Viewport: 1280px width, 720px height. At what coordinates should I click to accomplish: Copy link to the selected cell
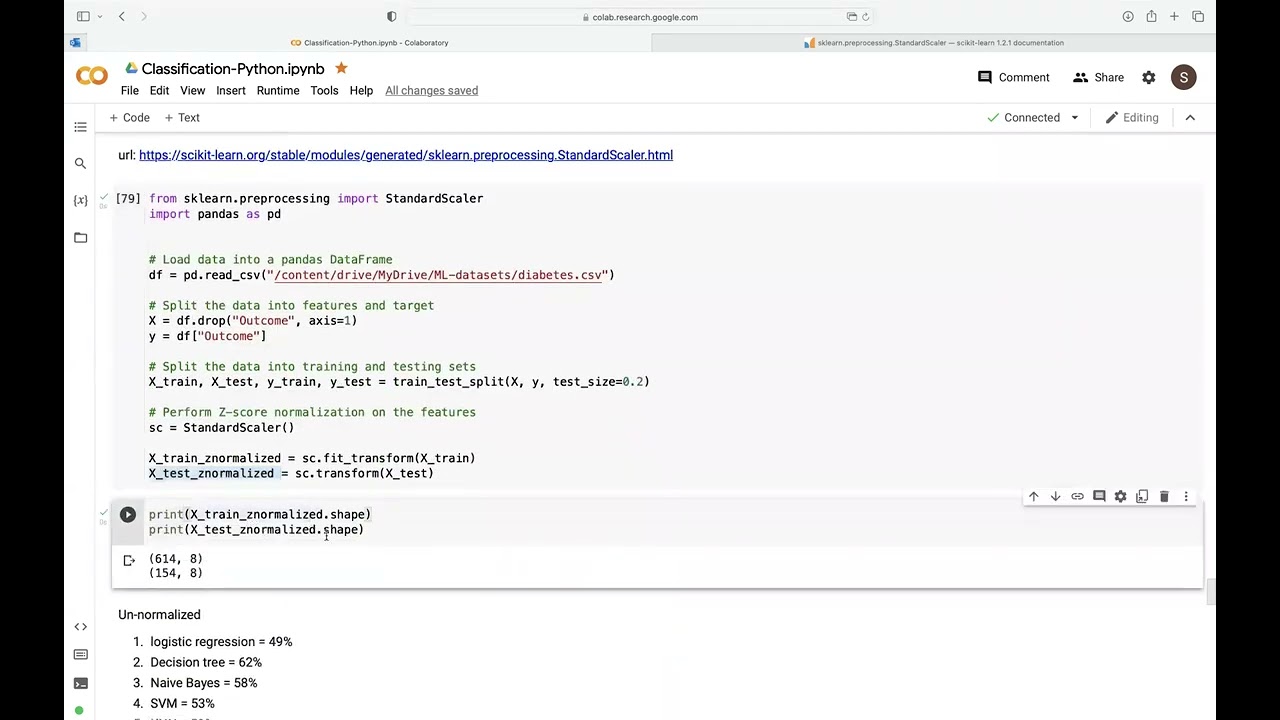point(1077,497)
